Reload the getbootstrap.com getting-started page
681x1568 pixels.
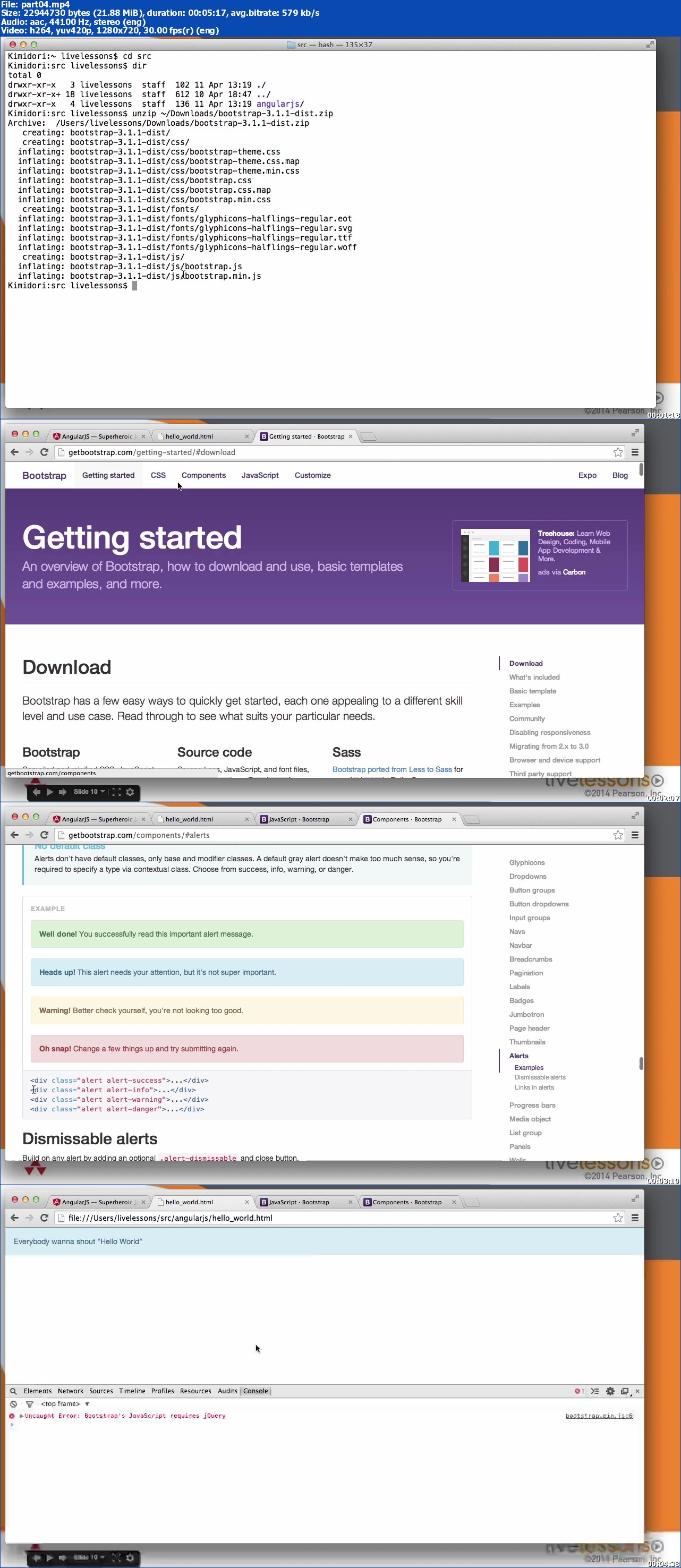(44, 452)
